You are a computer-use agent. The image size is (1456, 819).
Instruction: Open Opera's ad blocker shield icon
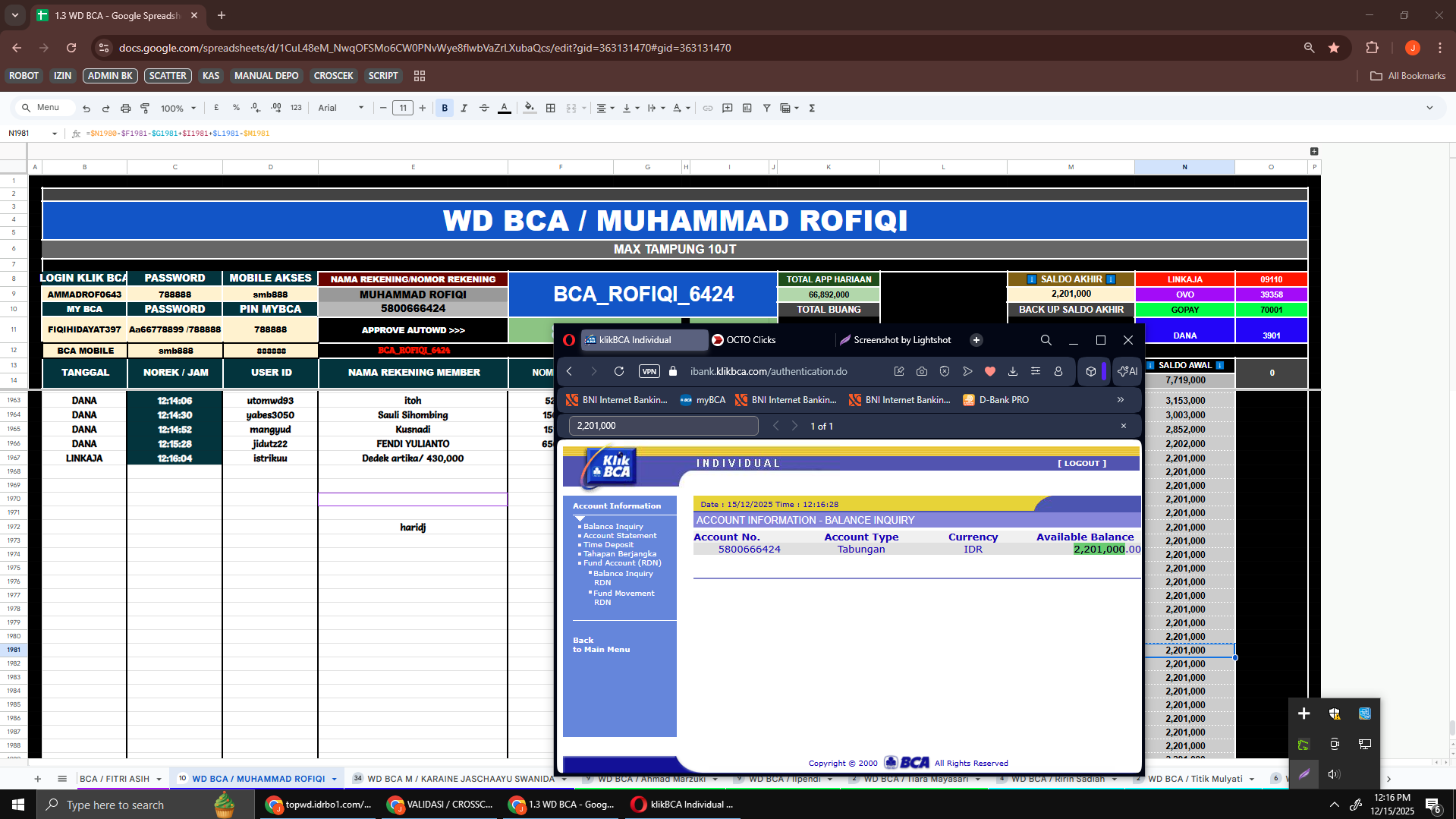945,371
